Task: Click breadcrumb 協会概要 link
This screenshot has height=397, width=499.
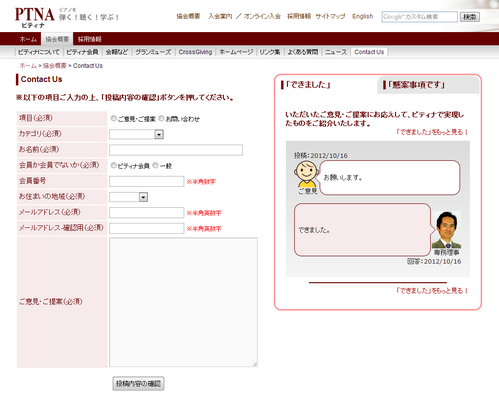Action: click(55, 66)
